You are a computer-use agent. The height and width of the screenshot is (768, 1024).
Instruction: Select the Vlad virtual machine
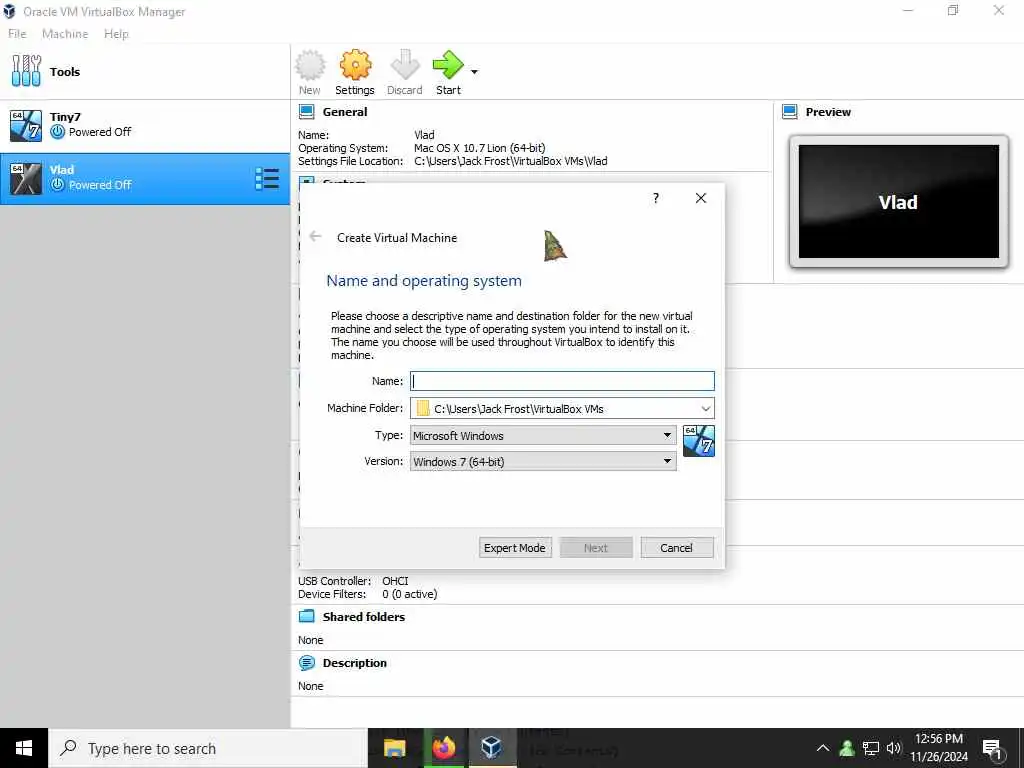[x=145, y=178]
